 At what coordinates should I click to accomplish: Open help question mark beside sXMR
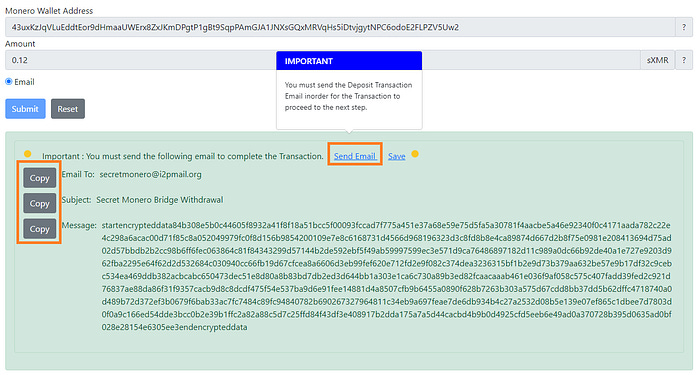[x=683, y=60]
